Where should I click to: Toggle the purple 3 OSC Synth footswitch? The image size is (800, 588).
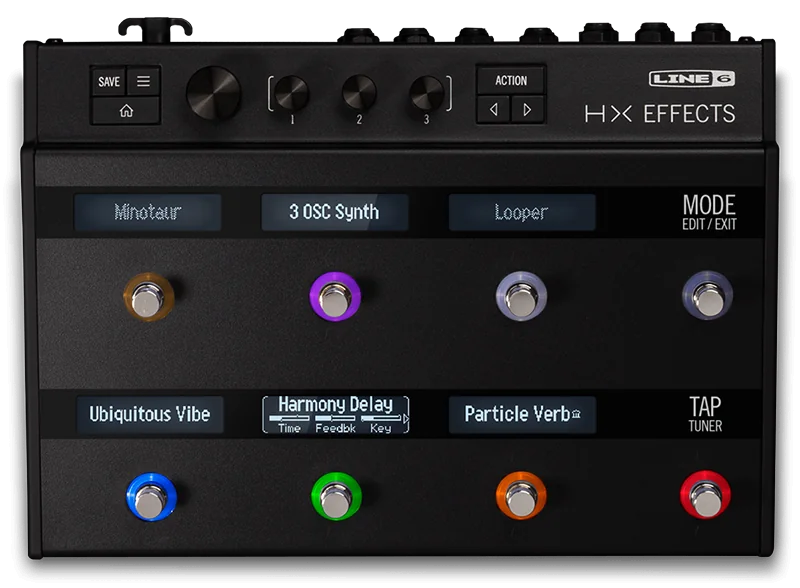pos(335,297)
